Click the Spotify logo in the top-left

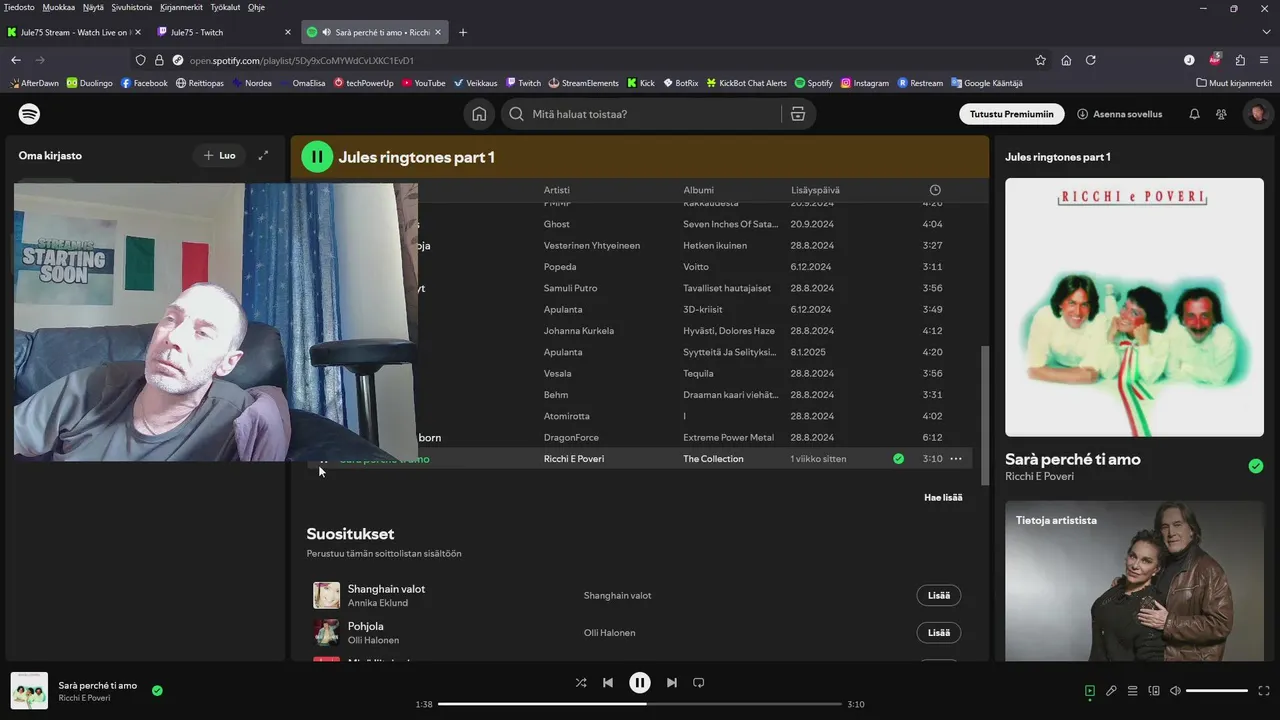click(x=30, y=114)
